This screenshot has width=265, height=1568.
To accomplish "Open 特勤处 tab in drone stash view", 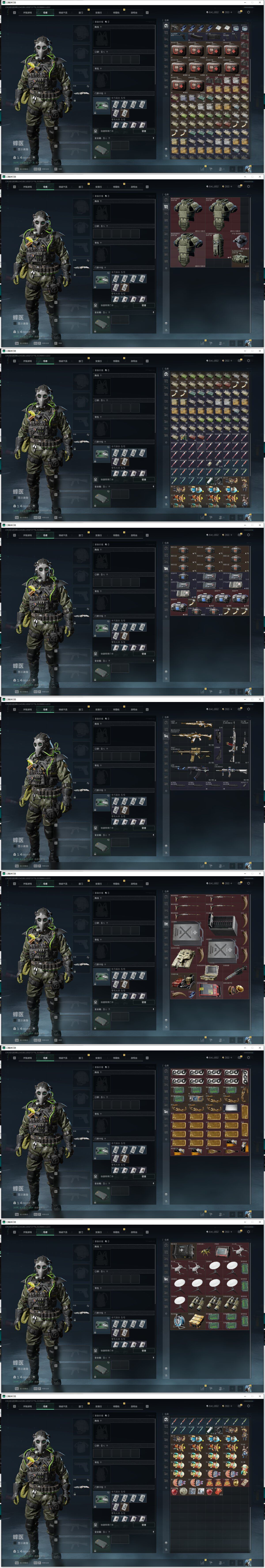I will (x=116, y=1232).
